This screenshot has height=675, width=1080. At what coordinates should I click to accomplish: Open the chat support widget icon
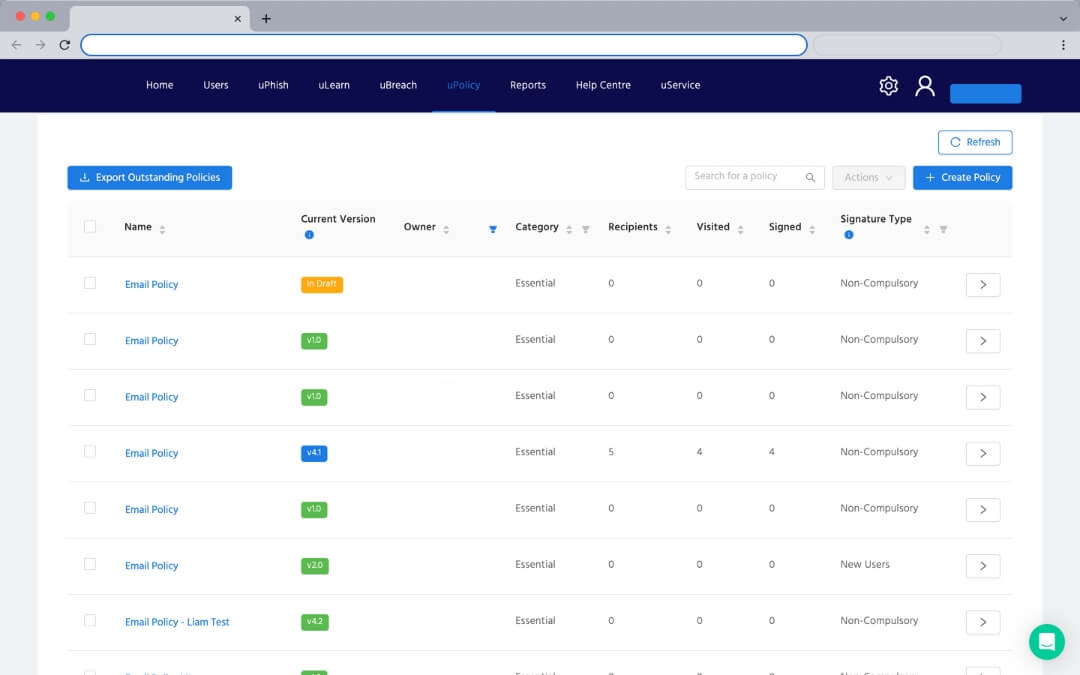[x=1047, y=642]
